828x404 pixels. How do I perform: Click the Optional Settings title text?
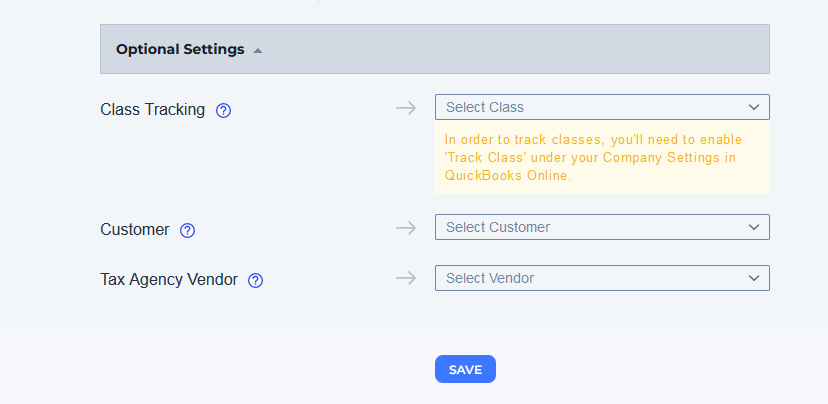coord(180,49)
